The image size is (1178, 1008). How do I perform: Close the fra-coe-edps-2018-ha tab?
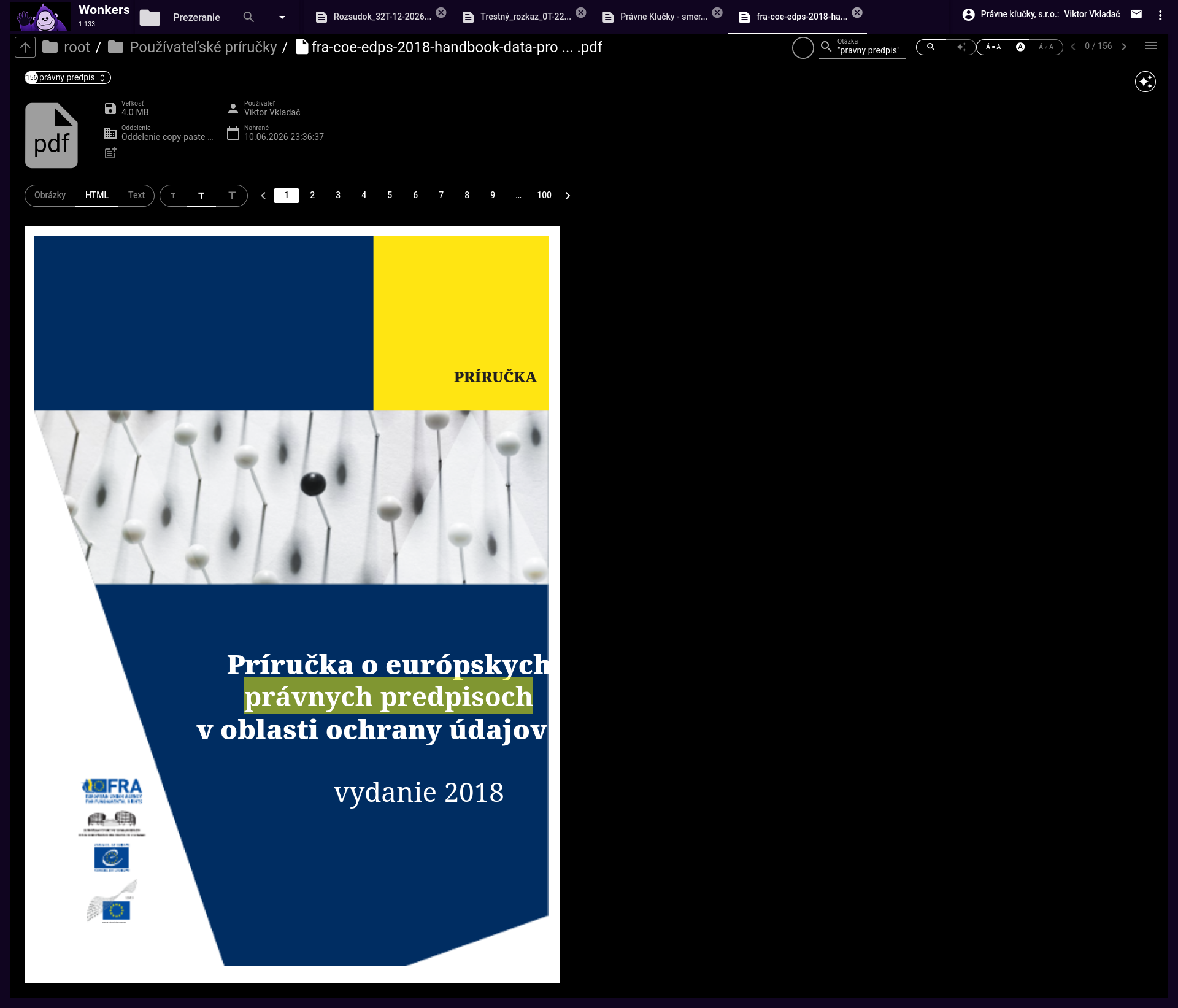click(857, 12)
